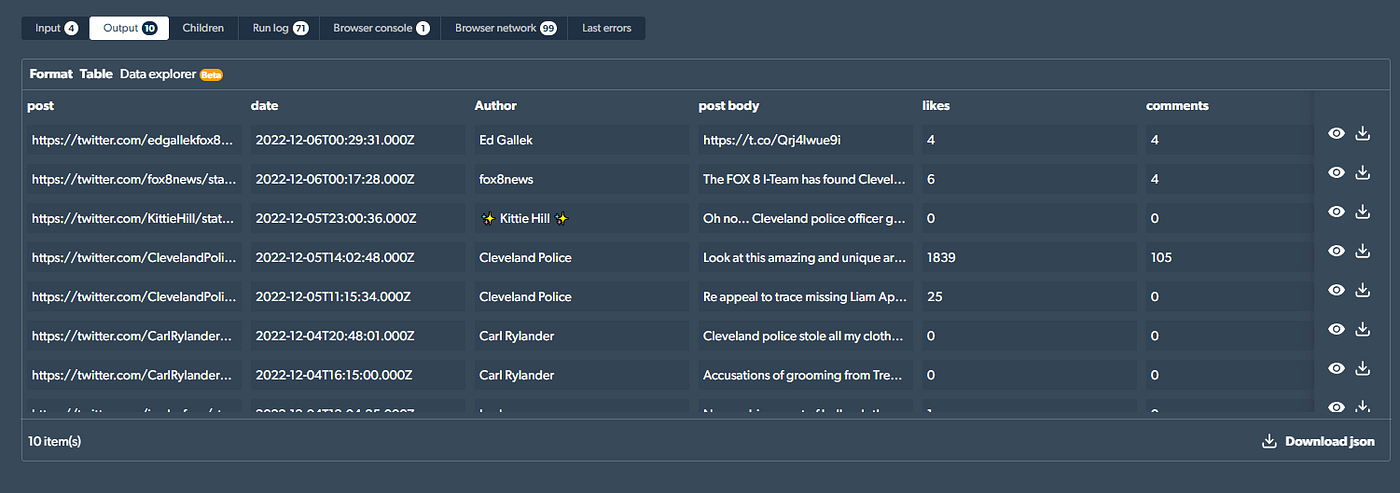Screen dimensions: 1400x493
Task: Preview the Kittie Hill row
Action: (x=1335, y=212)
